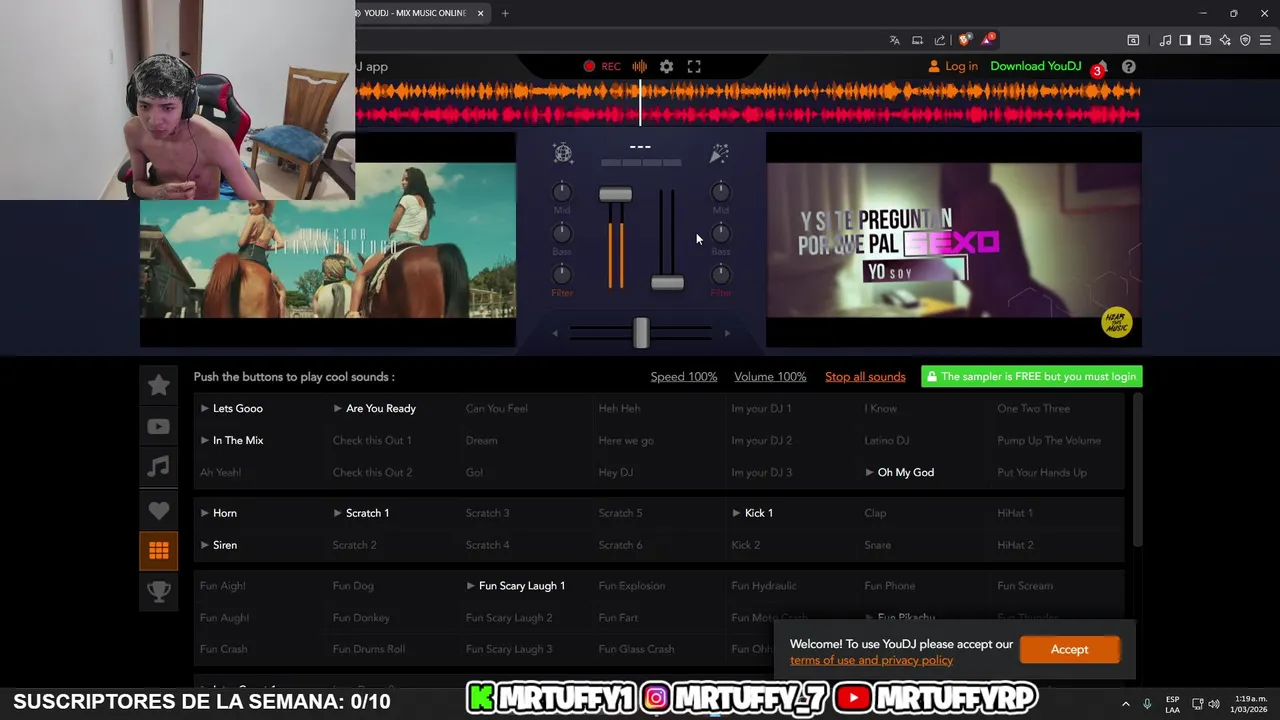Play the Lets Gooo sample
The width and height of the screenshot is (1280, 720).
pos(232,408)
